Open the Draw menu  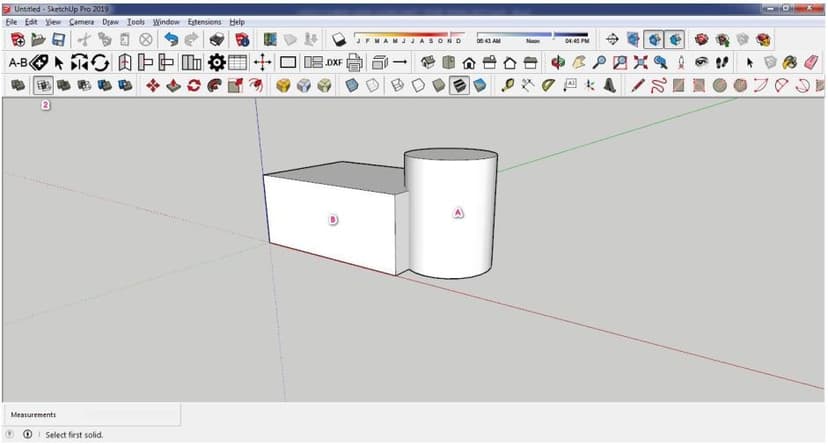pyautogui.click(x=110, y=22)
